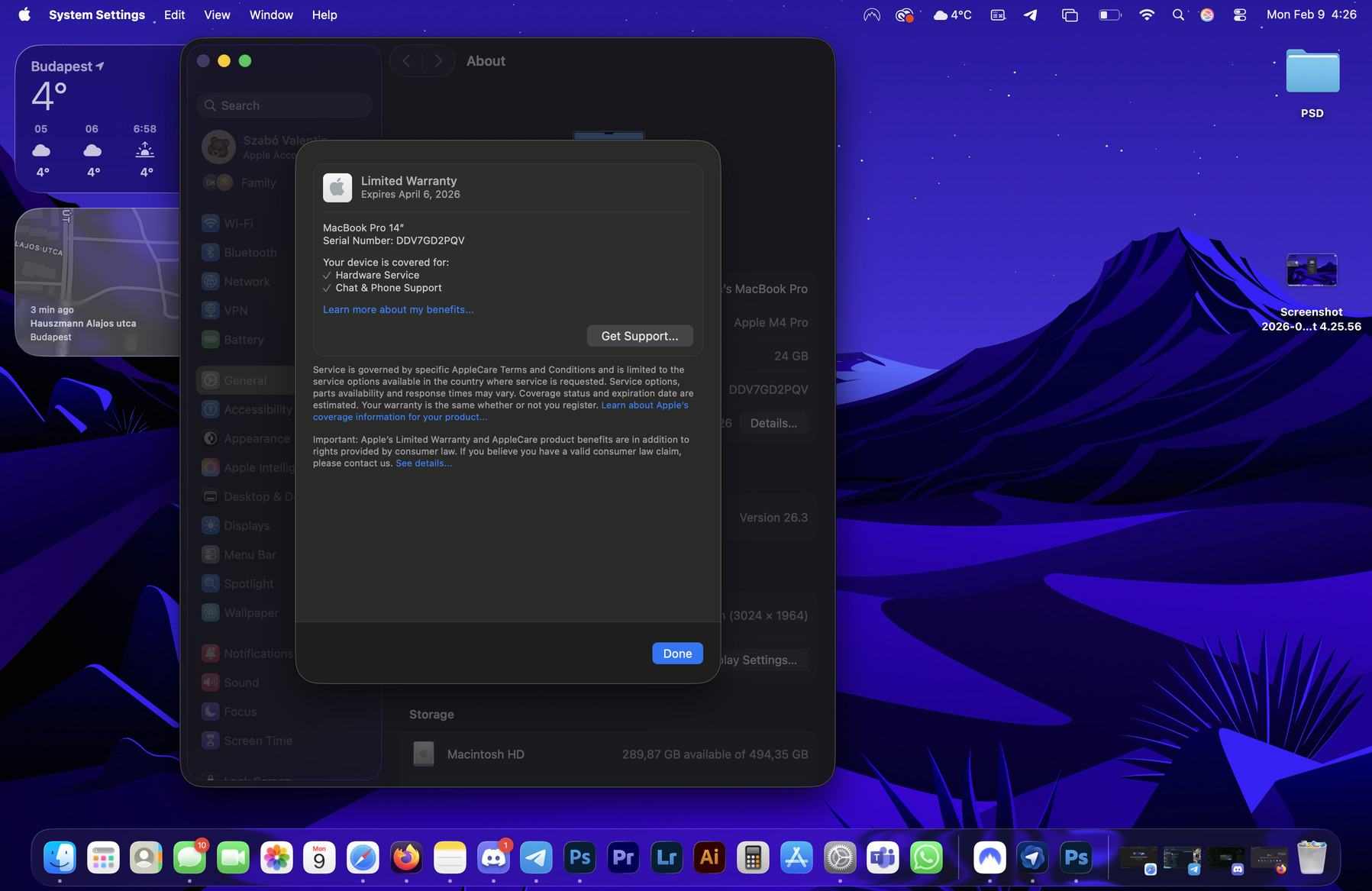The width and height of the screenshot is (1372, 891).
Task: Click the battery status icon
Action: 1109,15
